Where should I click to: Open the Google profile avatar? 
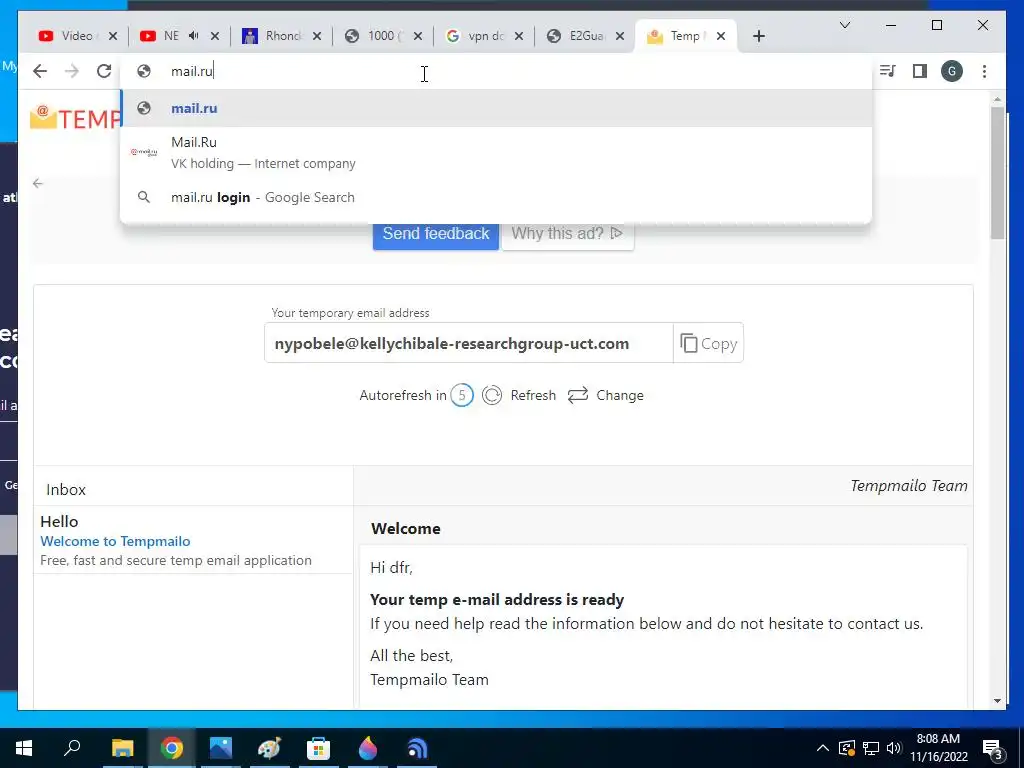(x=952, y=71)
